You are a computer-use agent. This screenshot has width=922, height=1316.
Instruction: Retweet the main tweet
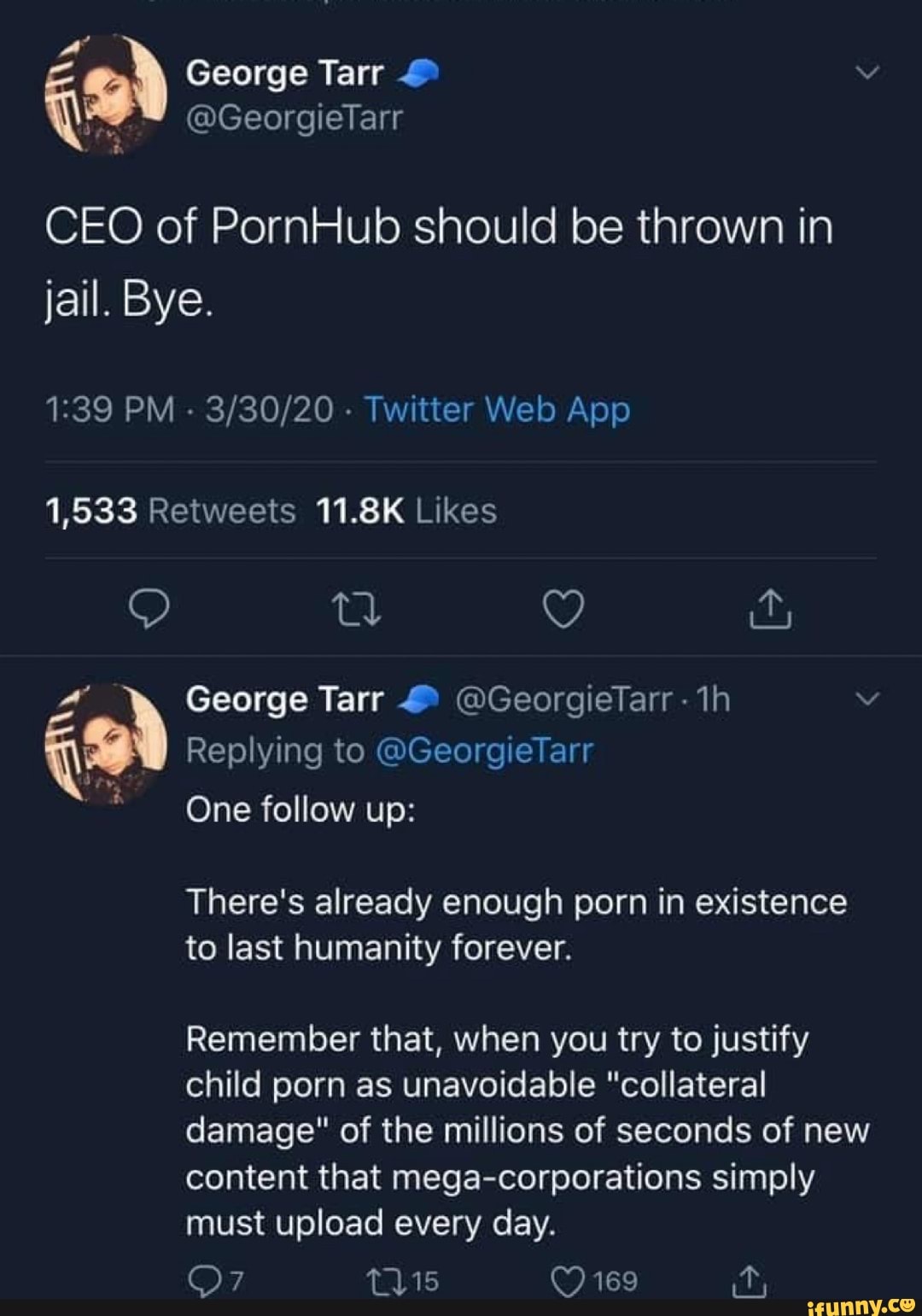point(355,610)
